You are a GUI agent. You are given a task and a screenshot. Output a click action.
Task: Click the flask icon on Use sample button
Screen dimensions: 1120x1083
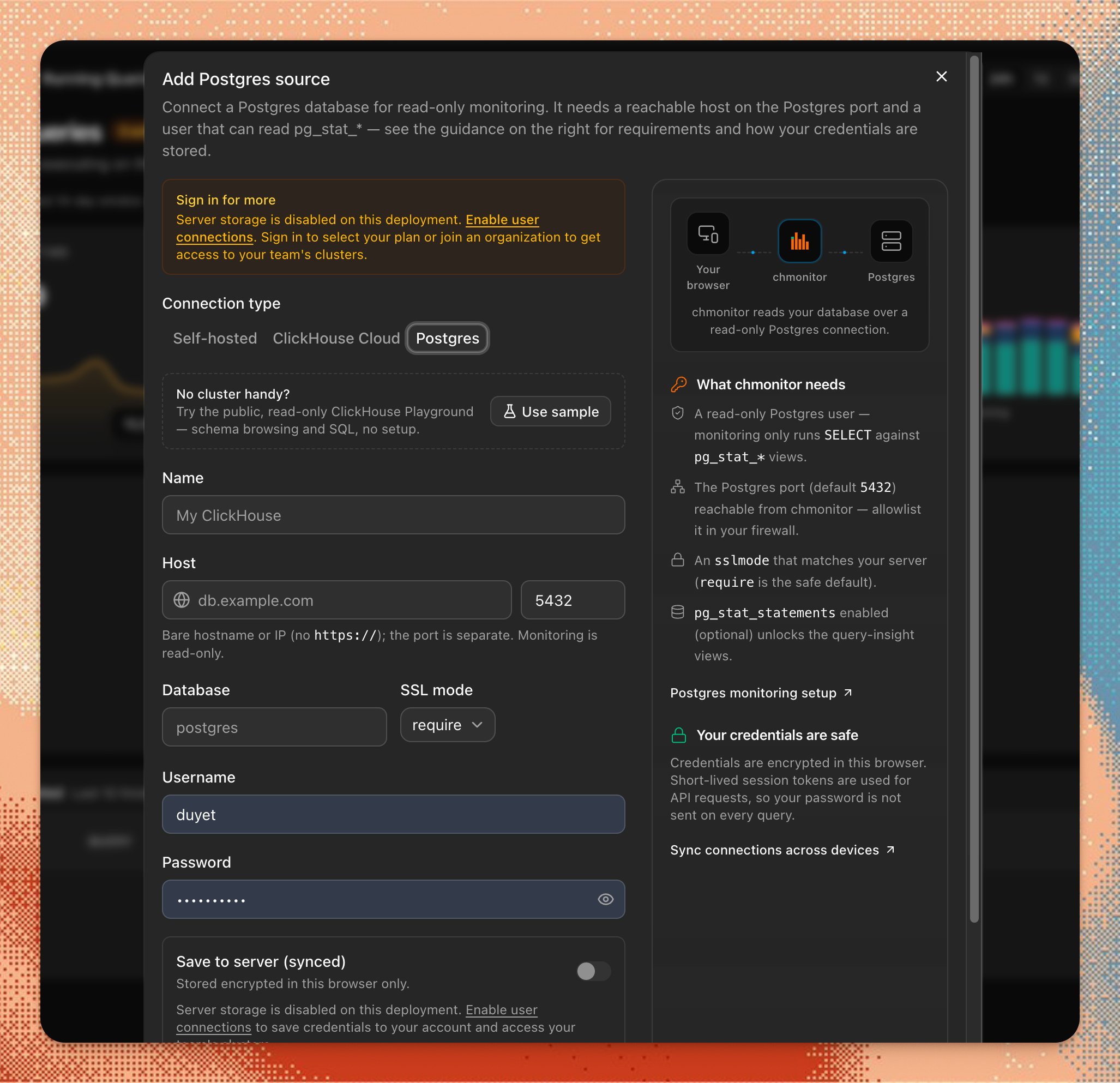[x=509, y=412]
